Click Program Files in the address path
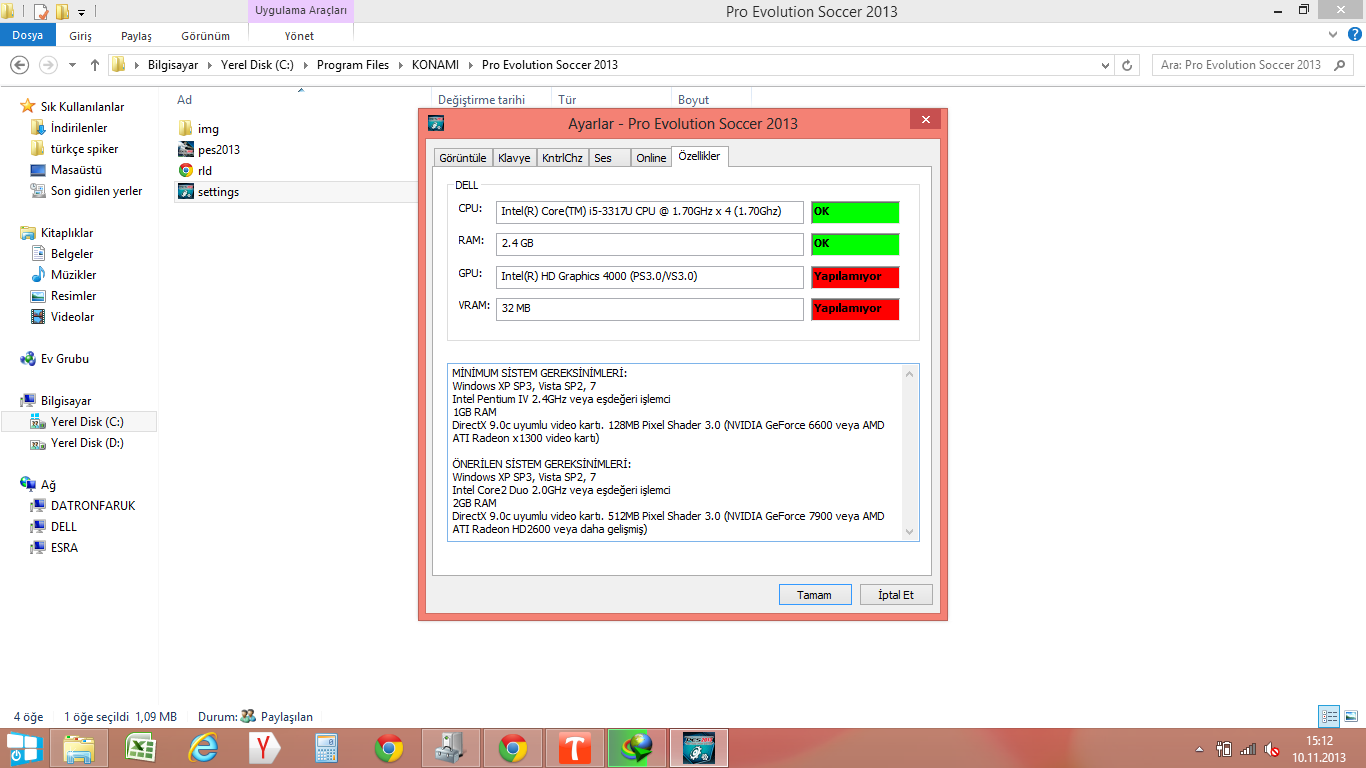Image resolution: width=1366 pixels, height=768 pixels. point(353,65)
